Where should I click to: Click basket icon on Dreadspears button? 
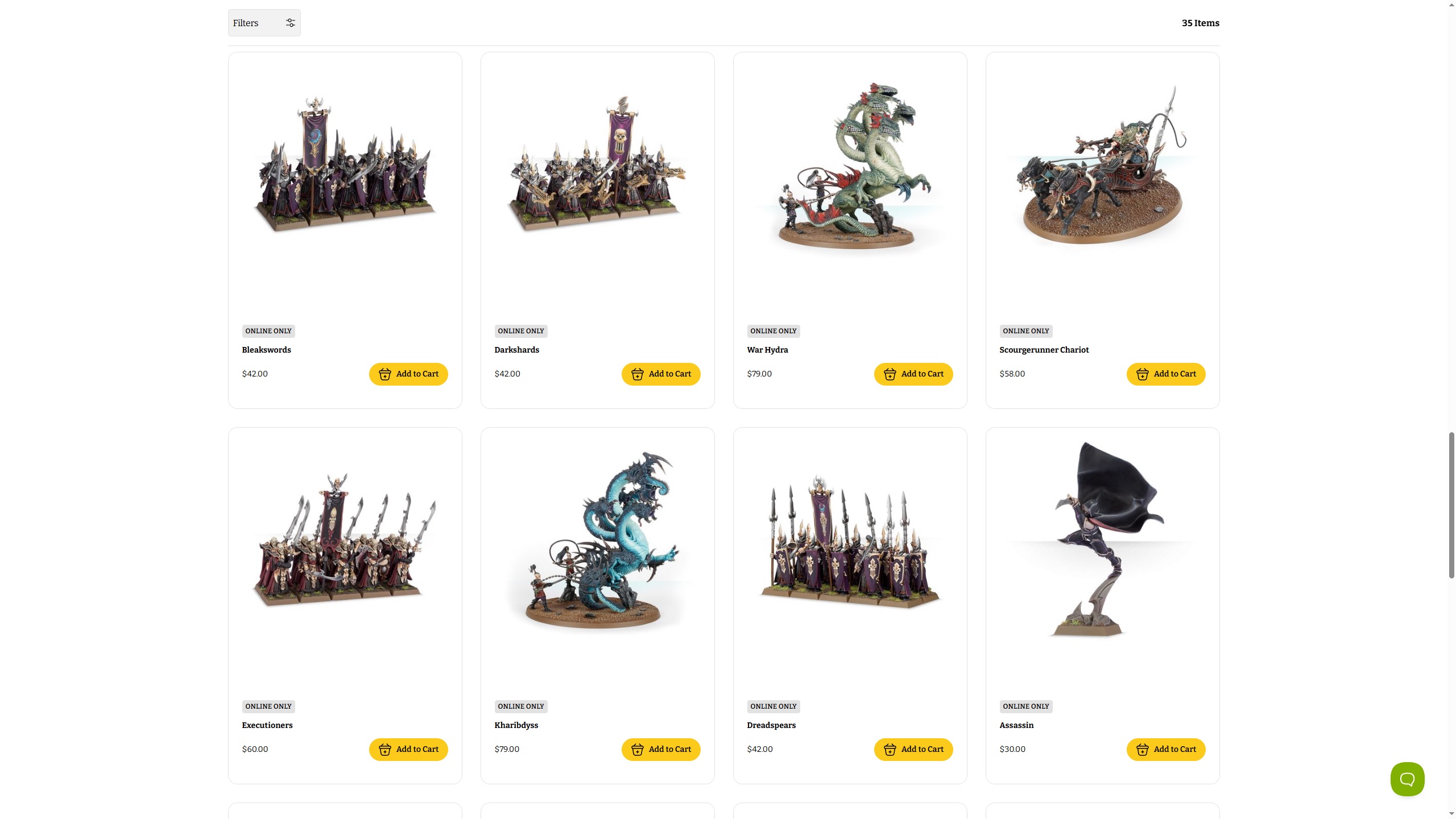pyautogui.click(x=890, y=750)
